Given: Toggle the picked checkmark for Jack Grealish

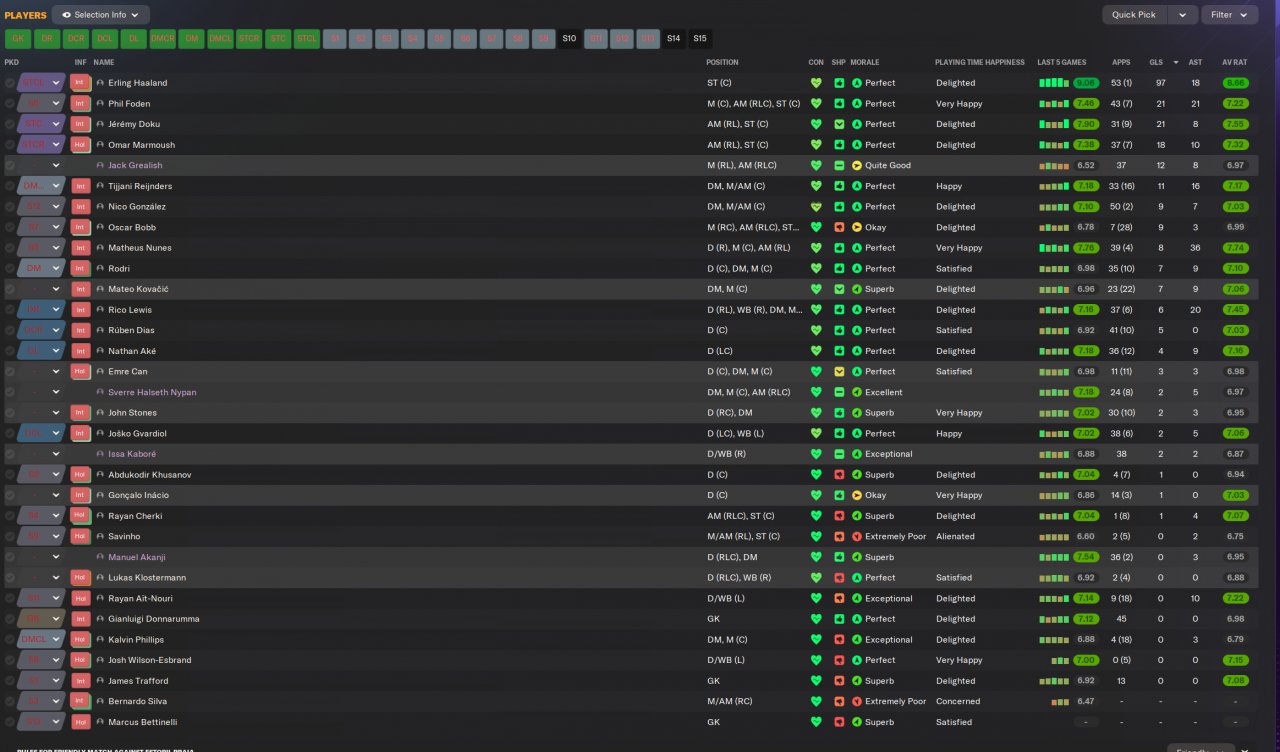Looking at the screenshot, I should [10, 166].
